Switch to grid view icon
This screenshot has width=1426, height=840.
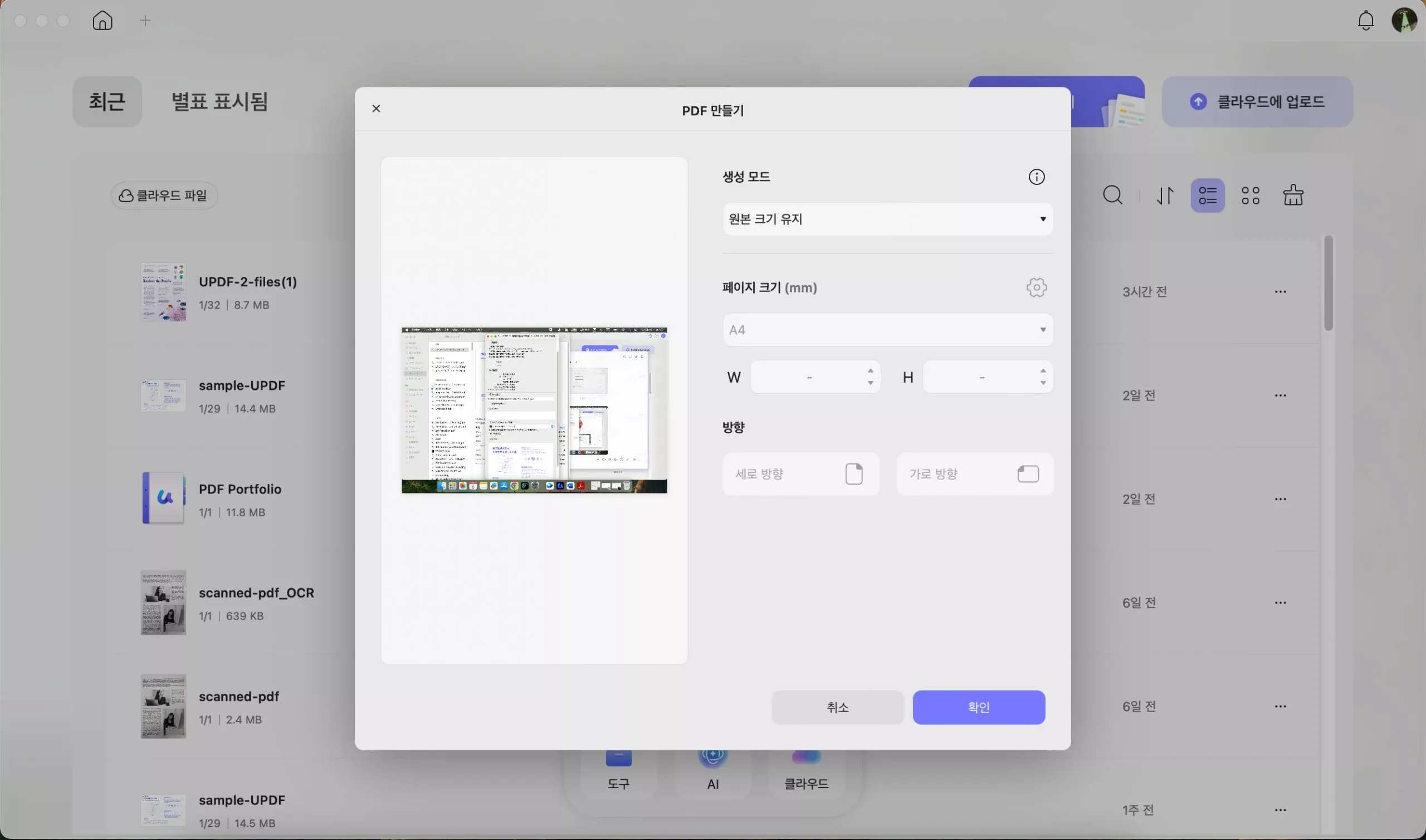1251,195
